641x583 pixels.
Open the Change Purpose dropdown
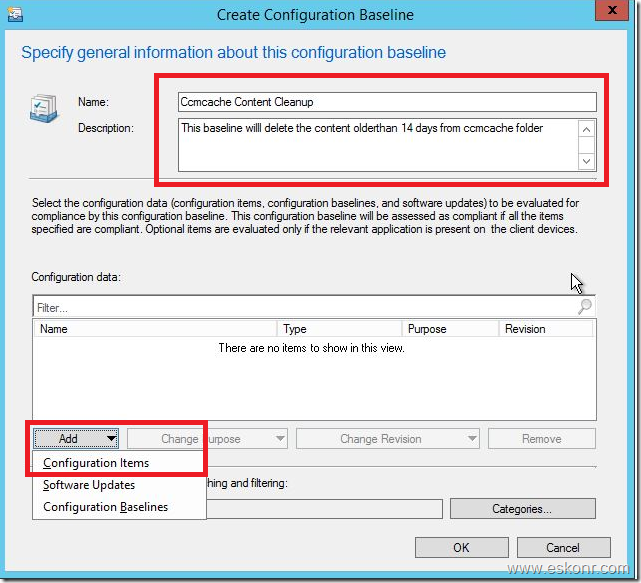[207, 439]
